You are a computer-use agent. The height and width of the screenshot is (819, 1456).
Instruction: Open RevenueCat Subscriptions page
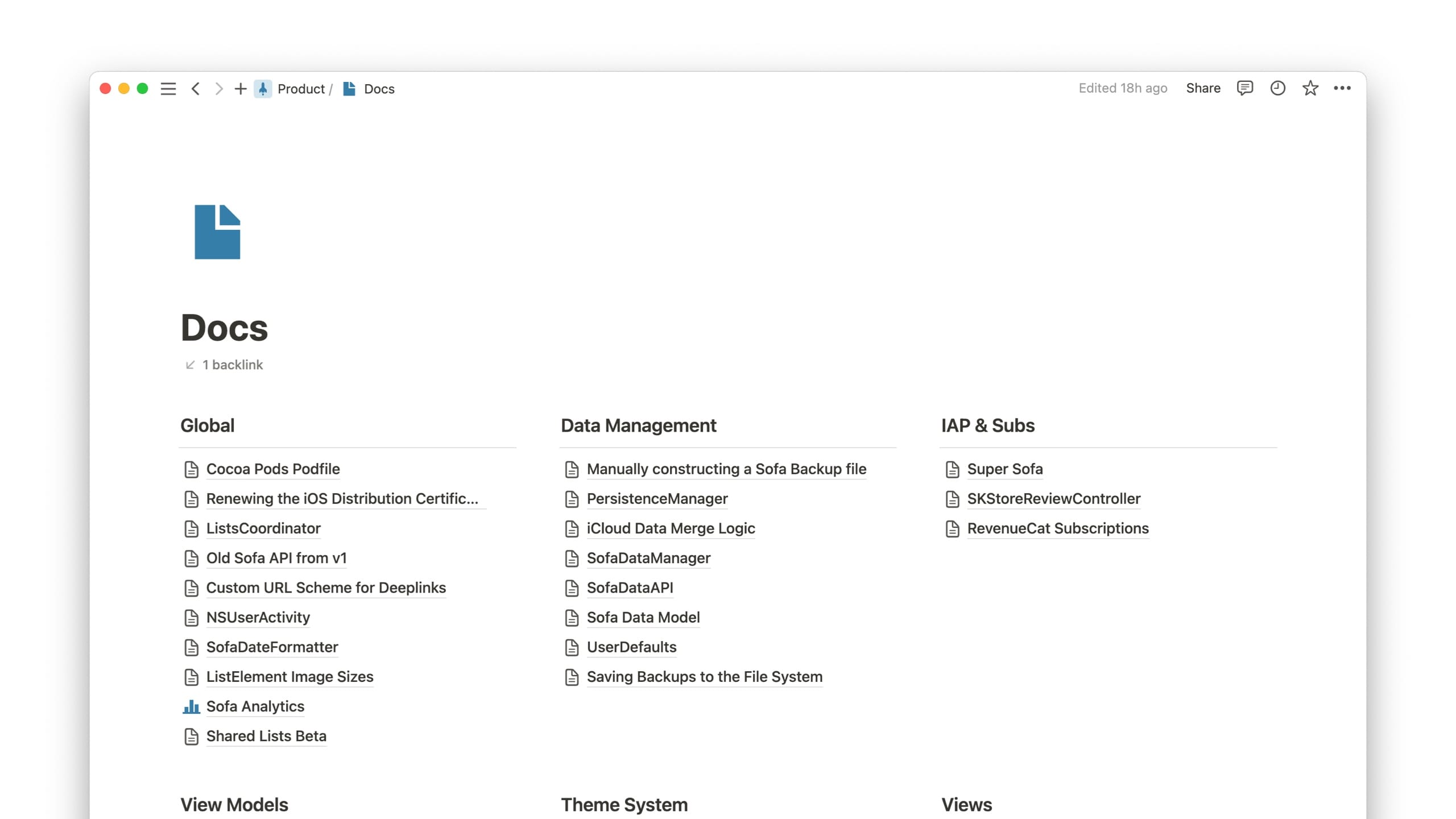[x=1058, y=528]
